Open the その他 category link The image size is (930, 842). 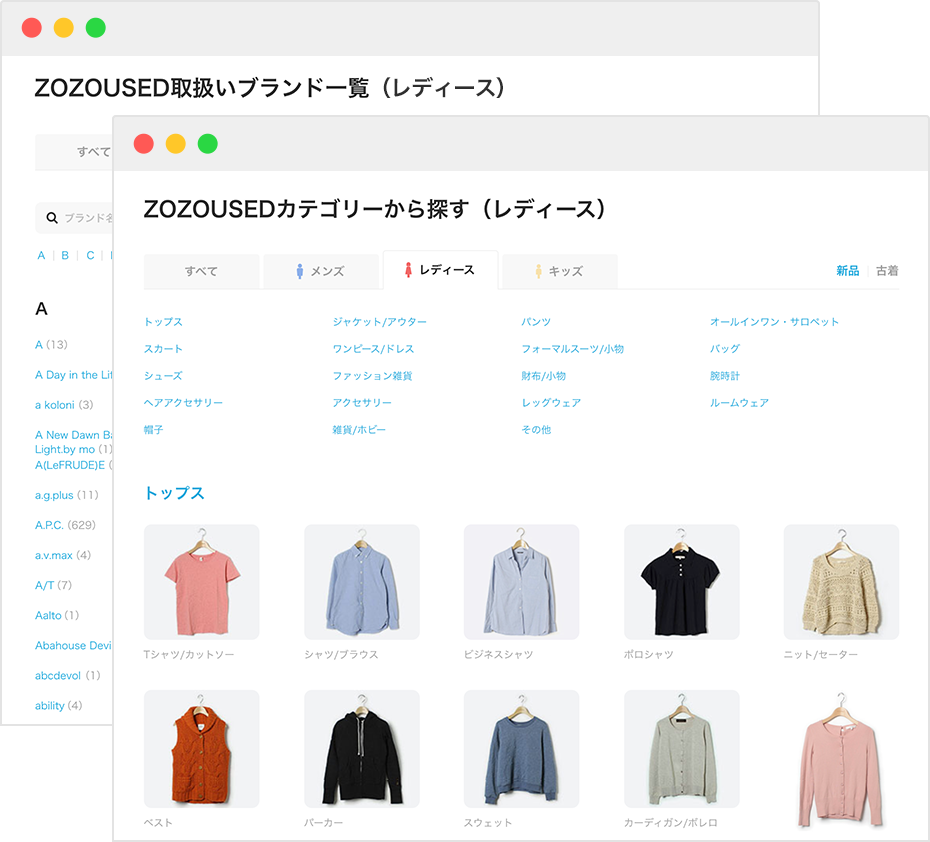click(536, 430)
